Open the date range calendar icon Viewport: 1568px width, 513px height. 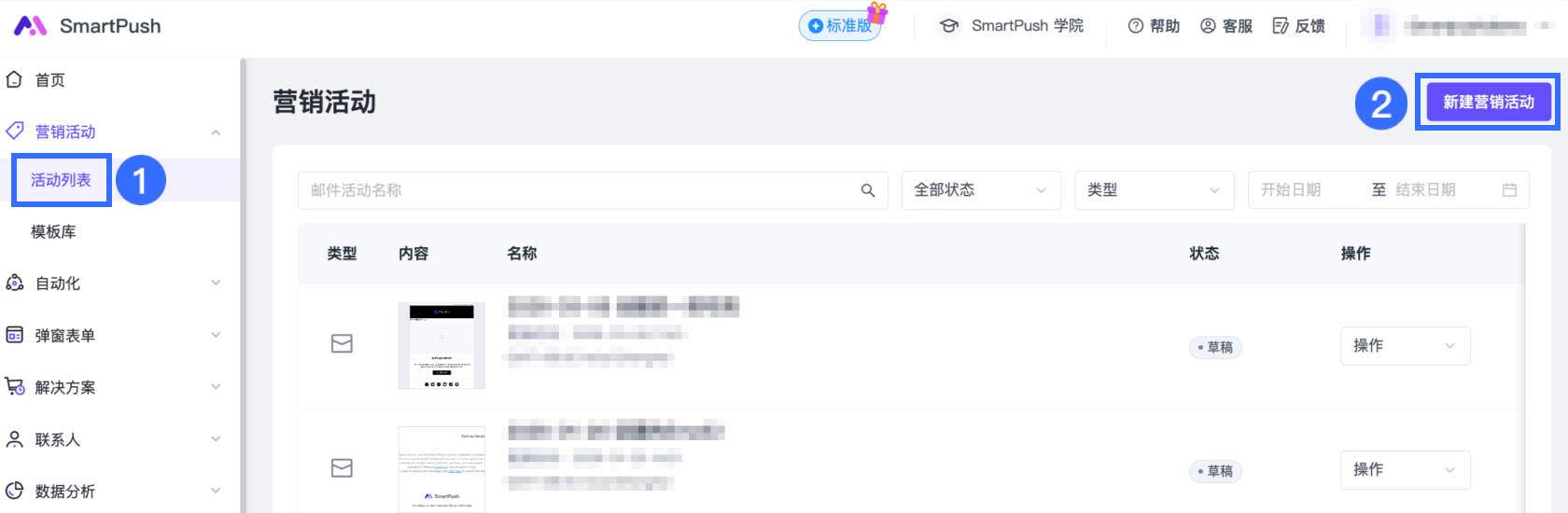coord(1508,190)
